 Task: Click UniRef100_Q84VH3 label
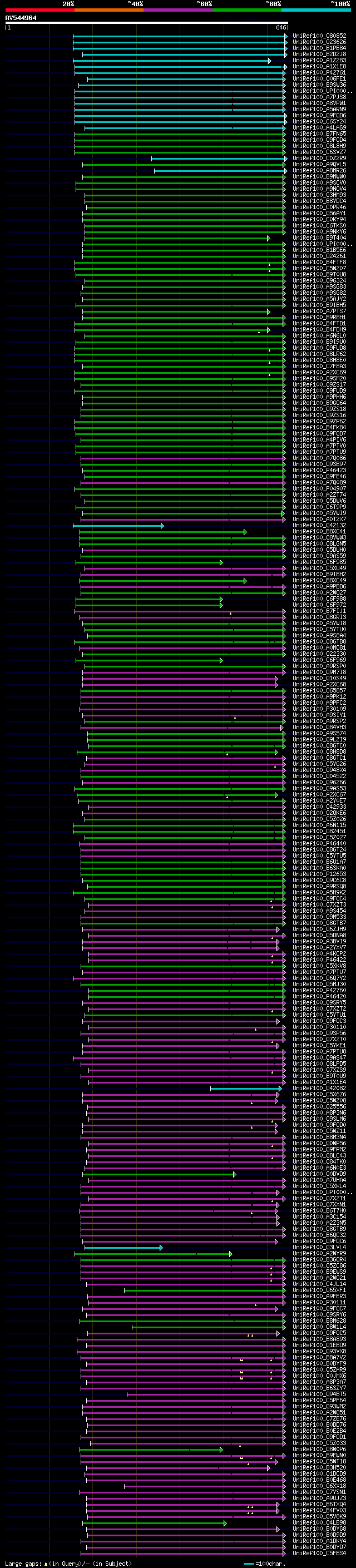coord(319,728)
